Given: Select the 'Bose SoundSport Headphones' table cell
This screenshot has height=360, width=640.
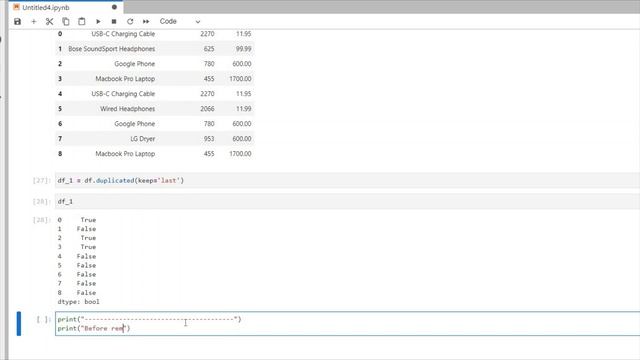Looking at the screenshot, I should pos(111,49).
